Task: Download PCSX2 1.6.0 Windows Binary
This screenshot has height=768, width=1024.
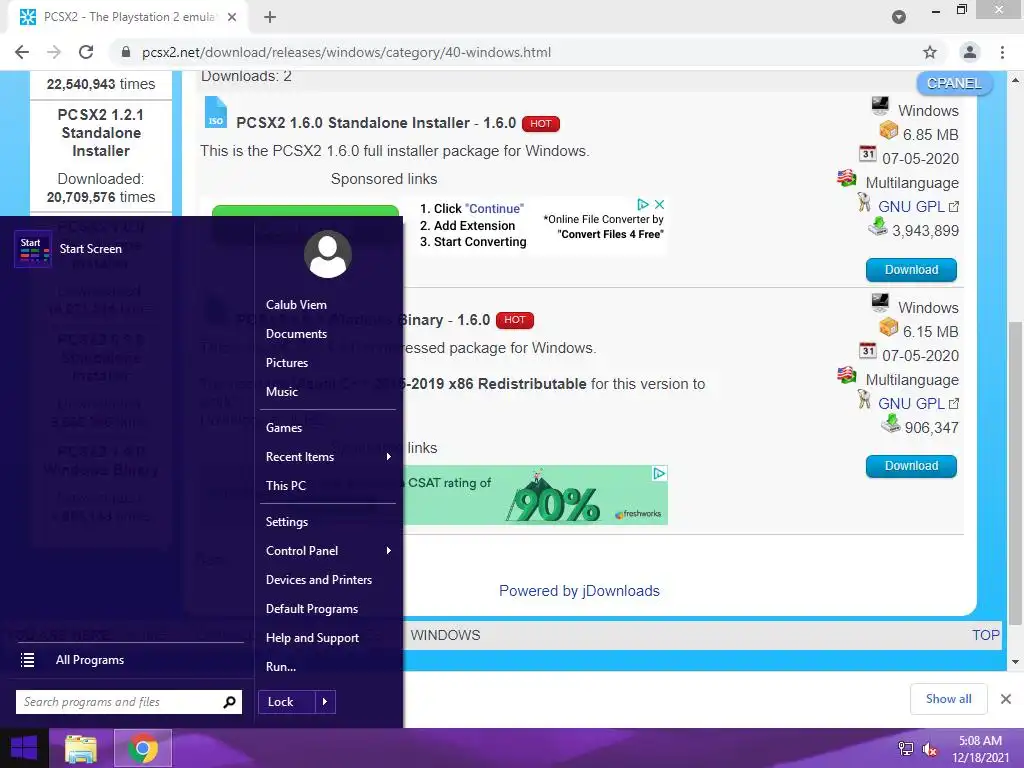Action: pyautogui.click(x=911, y=466)
